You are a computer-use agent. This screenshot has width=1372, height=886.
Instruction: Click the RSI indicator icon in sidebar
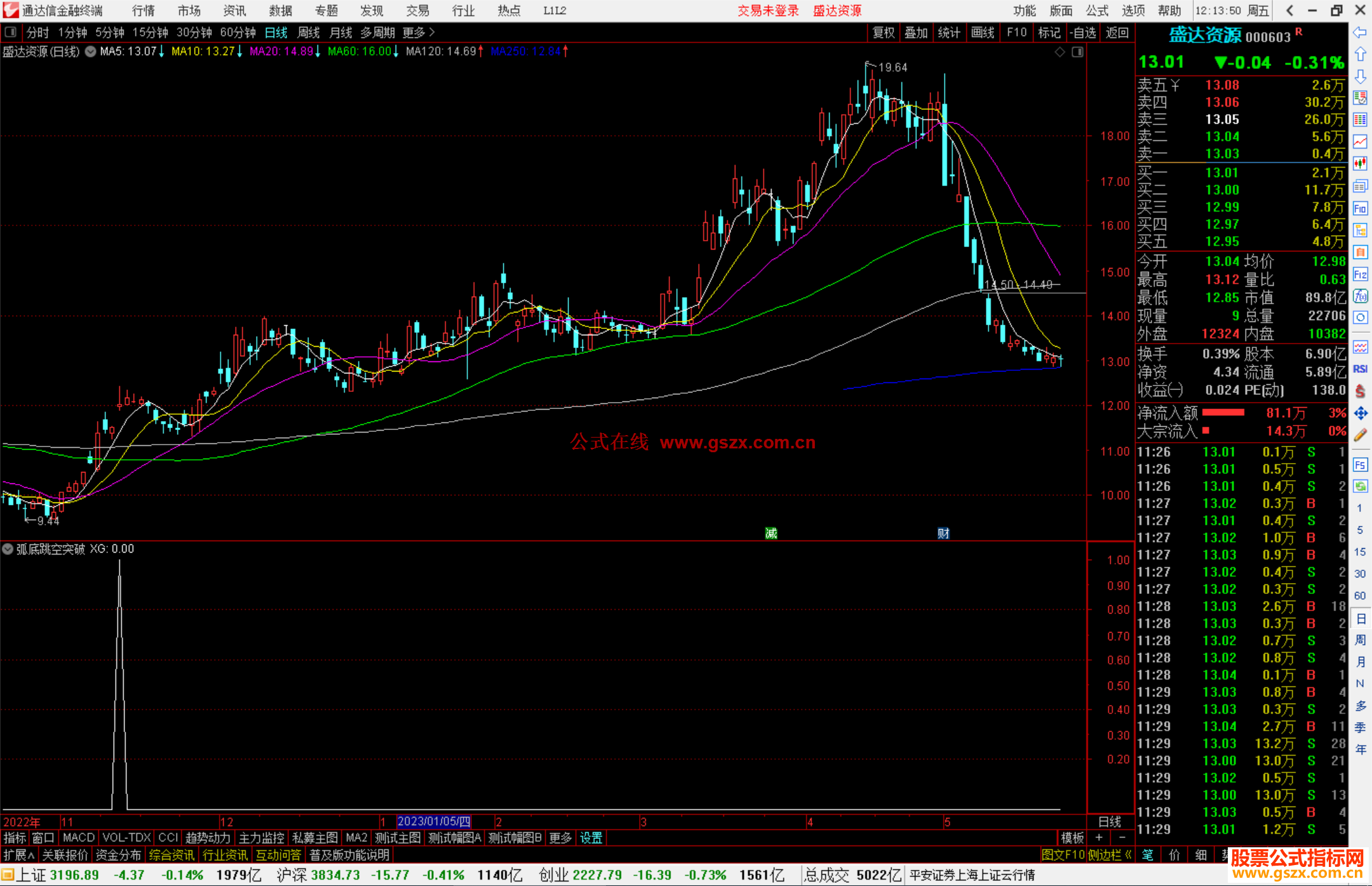pyautogui.click(x=1360, y=369)
